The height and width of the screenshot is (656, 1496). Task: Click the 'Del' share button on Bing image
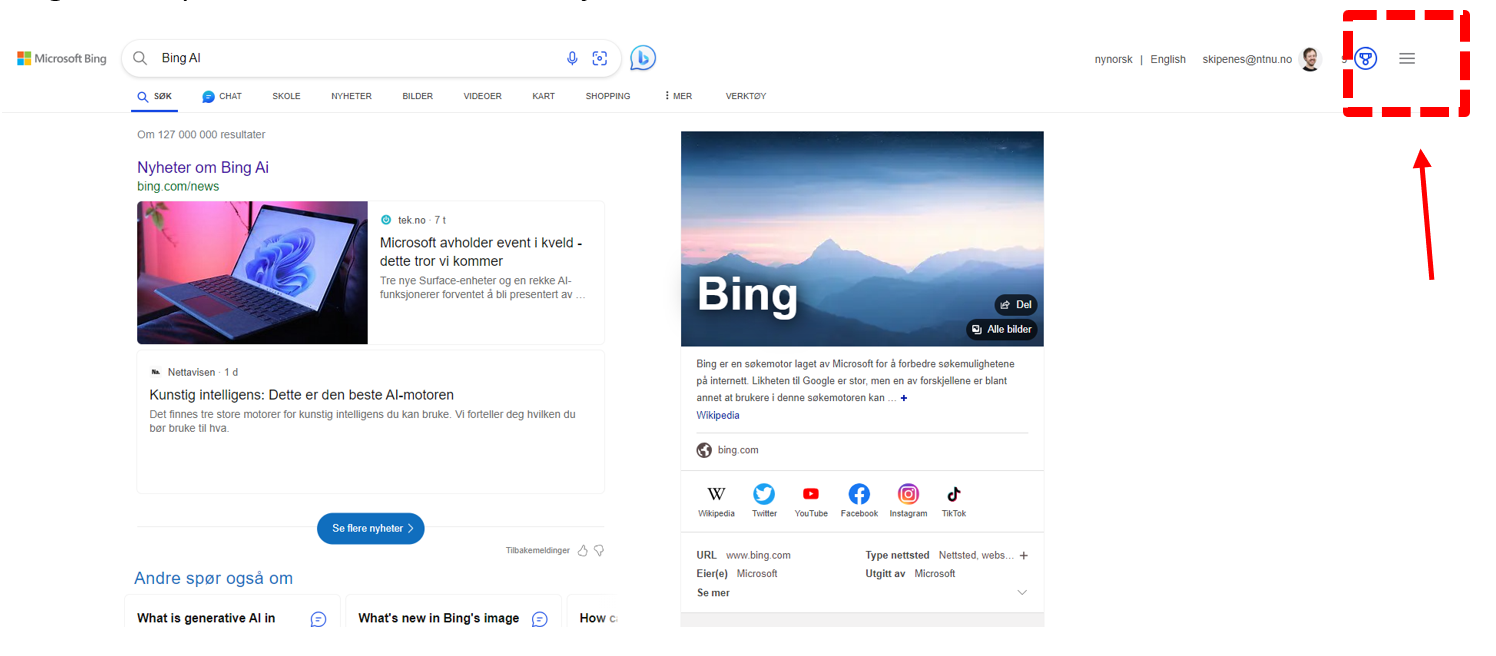[x=1015, y=304]
